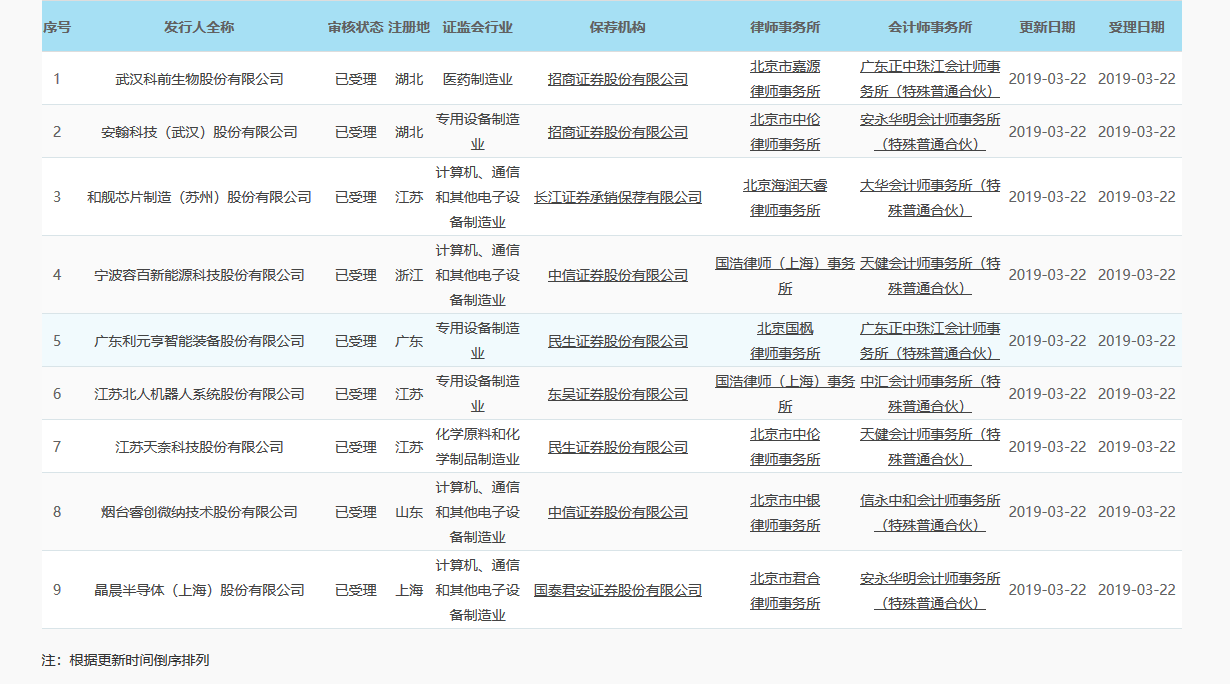Image resolution: width=1230 pixels, height=684 pixels.
Task: Open 中信证券 link in 宁波容百新能源 row
Action: click(618, 275)
